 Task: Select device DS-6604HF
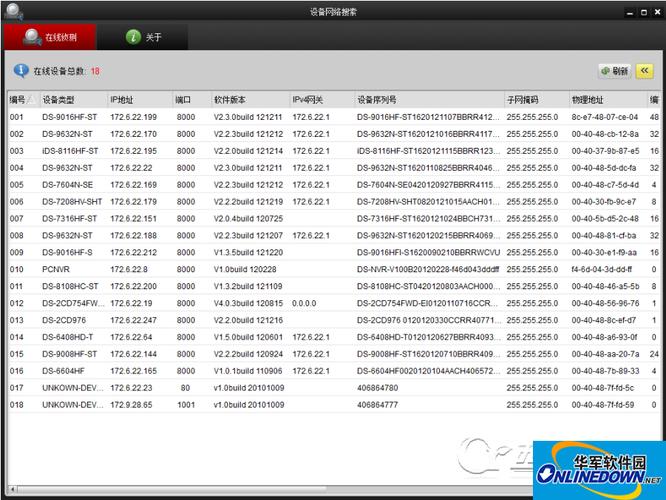(63, 371)
